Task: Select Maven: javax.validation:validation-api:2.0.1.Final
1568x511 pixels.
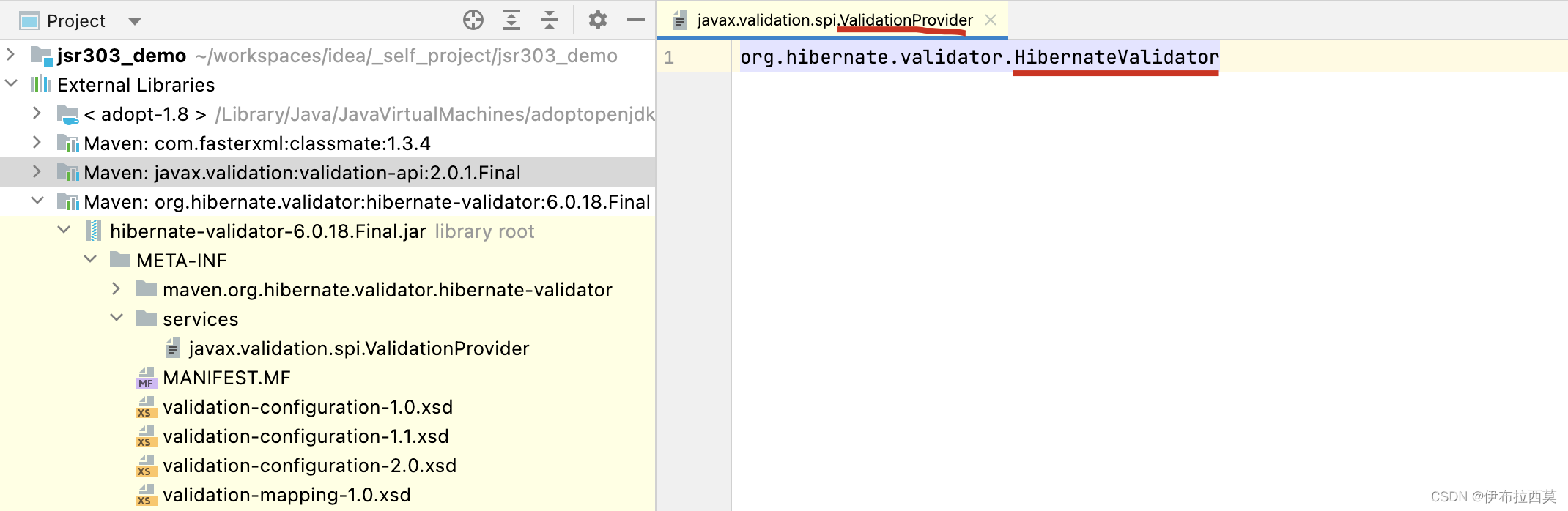Action: point(328,172)
